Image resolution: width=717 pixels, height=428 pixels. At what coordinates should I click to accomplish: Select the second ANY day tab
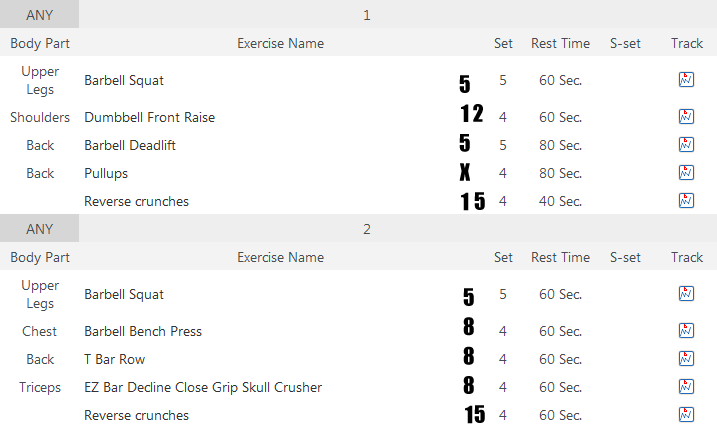click(x=39, y=229)
